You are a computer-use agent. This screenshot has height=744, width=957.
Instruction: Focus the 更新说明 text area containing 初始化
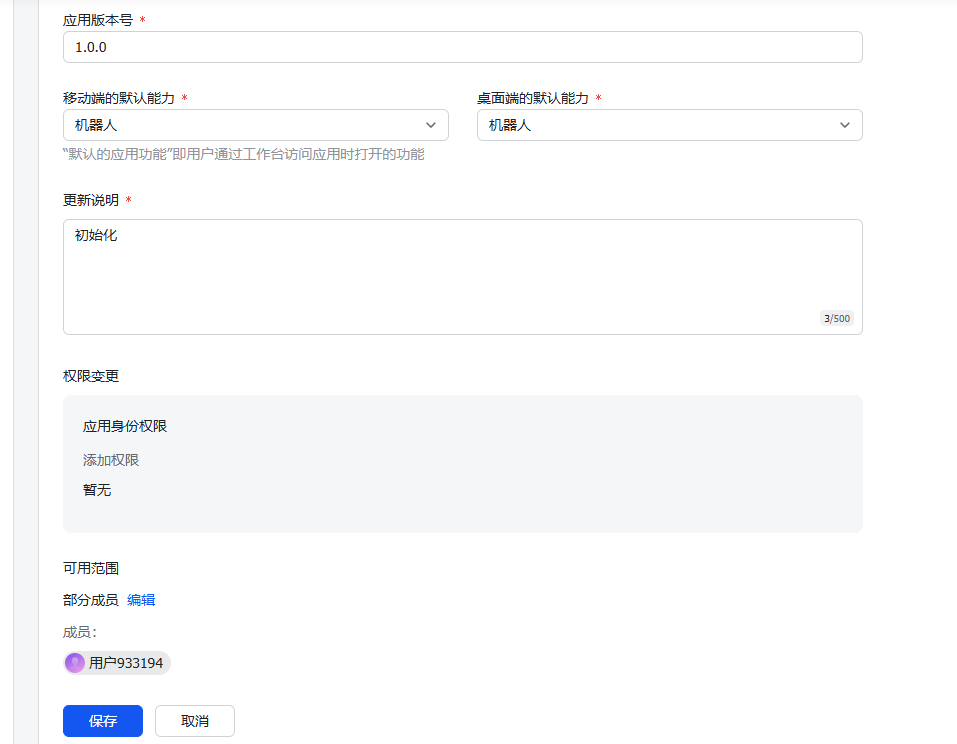(462, 276)
